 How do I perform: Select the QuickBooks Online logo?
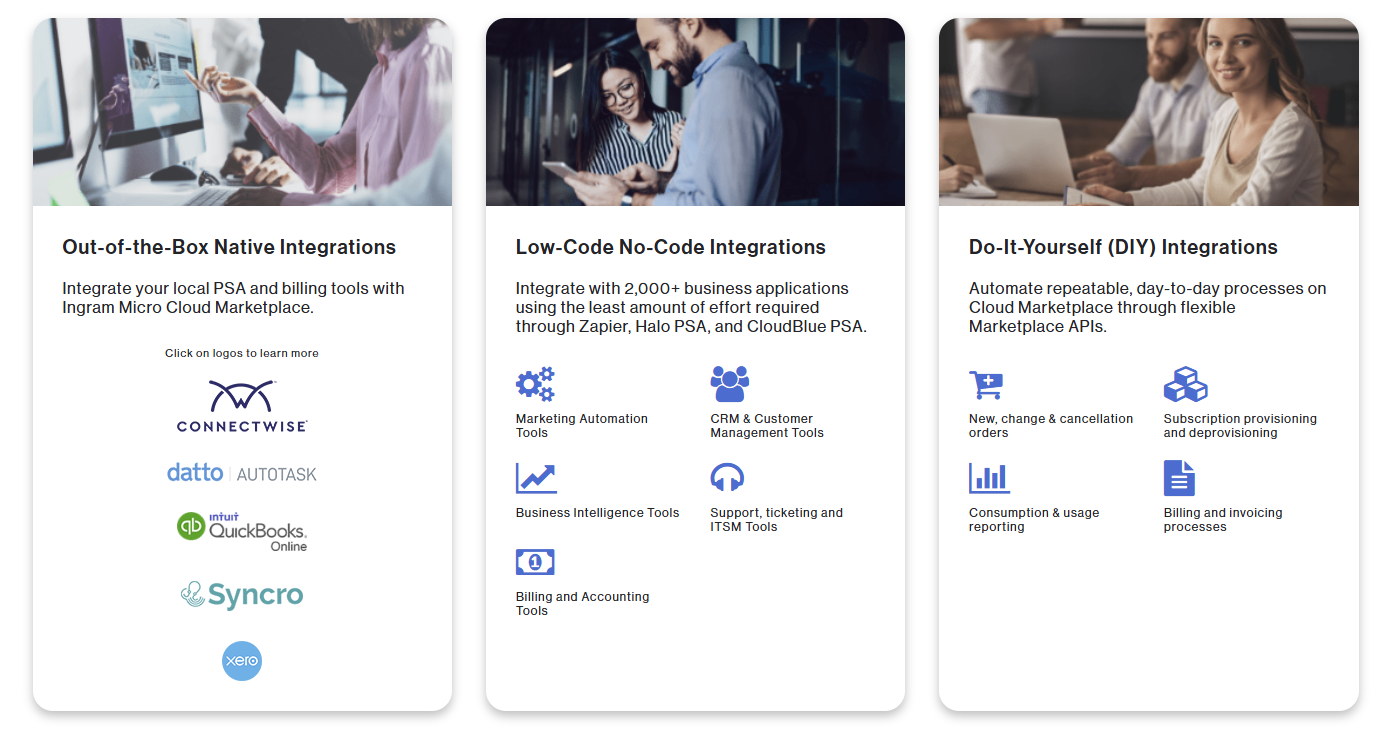[242, 530]
